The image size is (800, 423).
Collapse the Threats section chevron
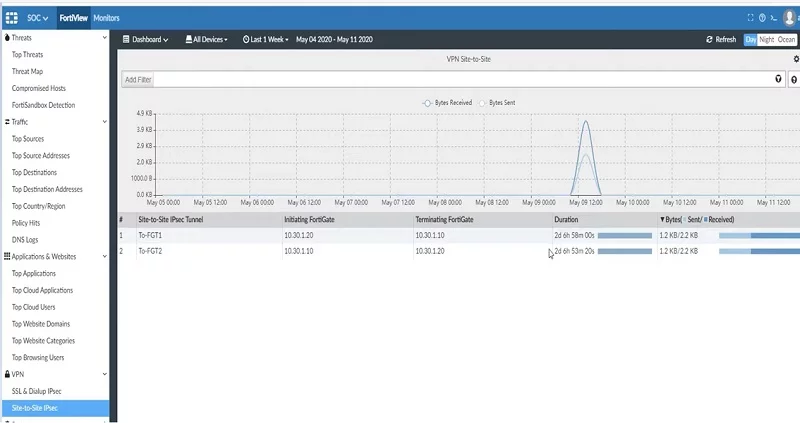pyautogui.click(x=105, y=38)
